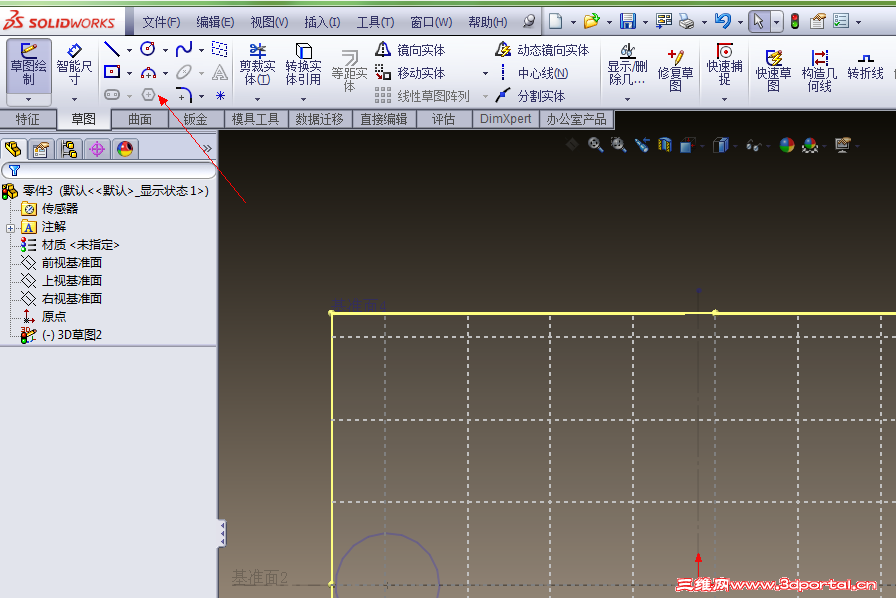896x598 pixels.
Task: Toggle the 草图绘制 sketch mode button
Action: pos(29,65)
